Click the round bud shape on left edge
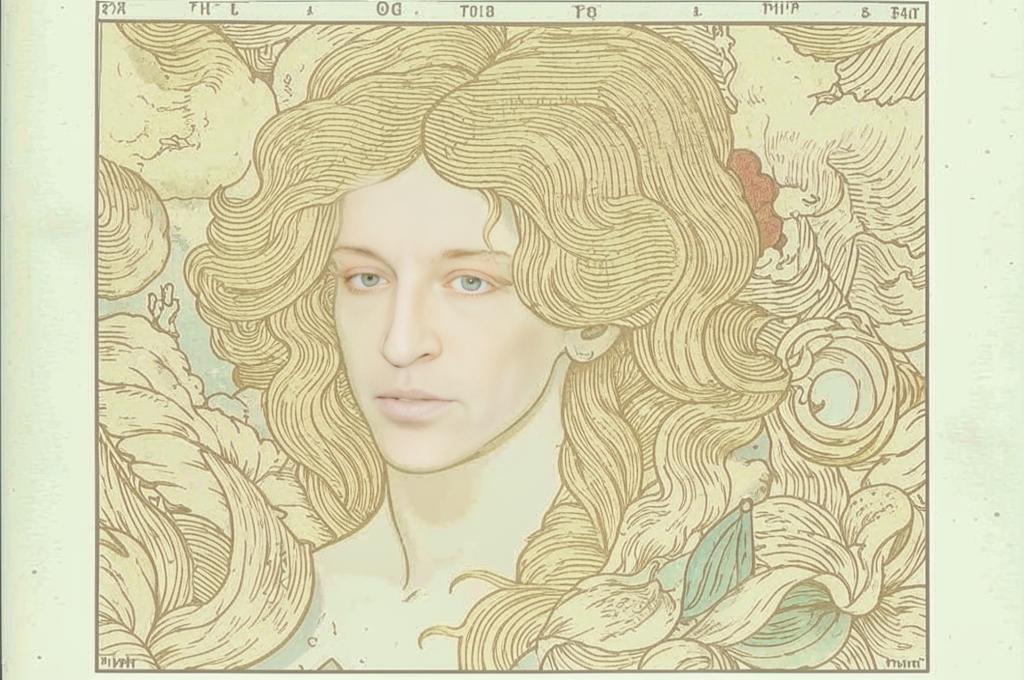1024x680 pixels. [130, 230]
